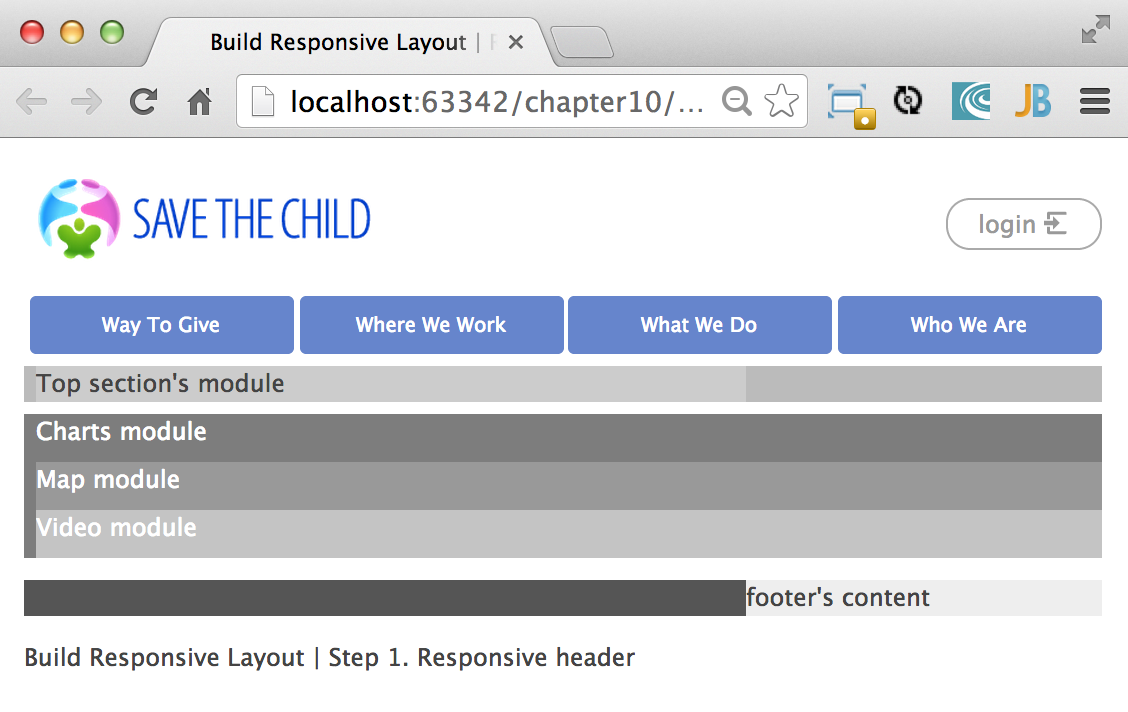Click the teal swirl extension icon
The width and height of the screenshot is (1128, 712).
click(x=971, y=101)
